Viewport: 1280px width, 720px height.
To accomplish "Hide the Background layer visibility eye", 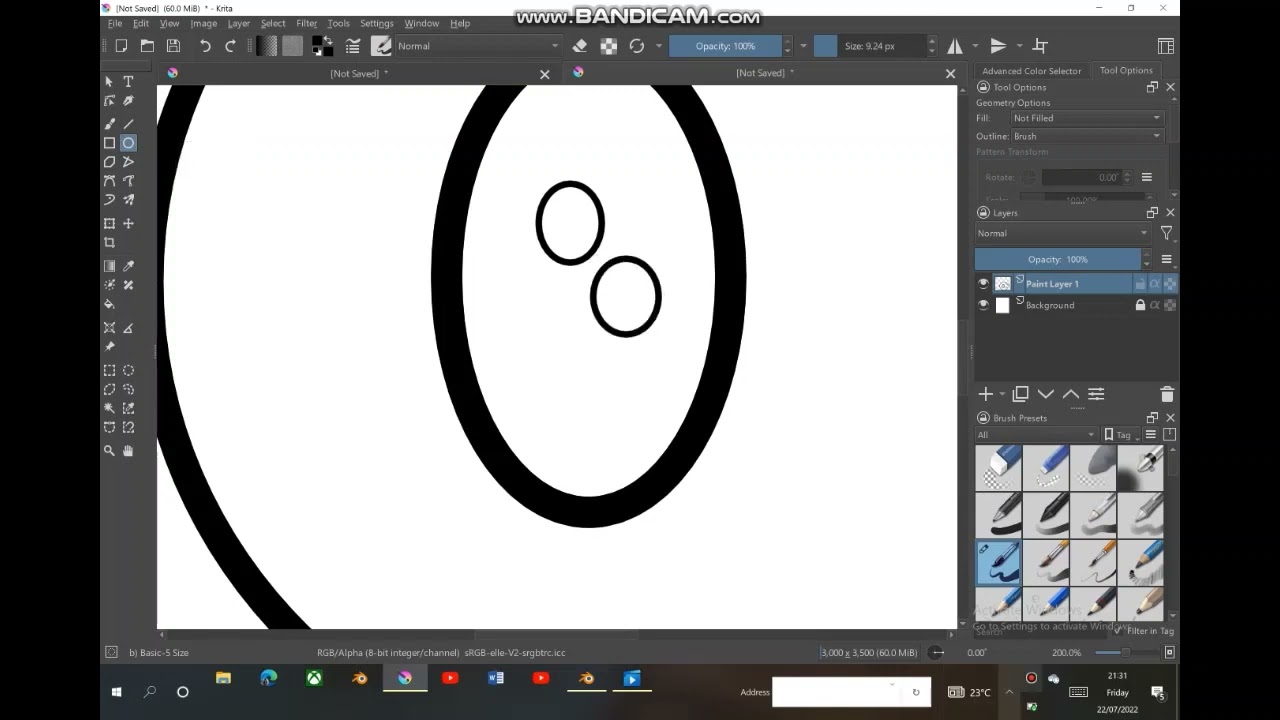I will [x=983, y=306].
